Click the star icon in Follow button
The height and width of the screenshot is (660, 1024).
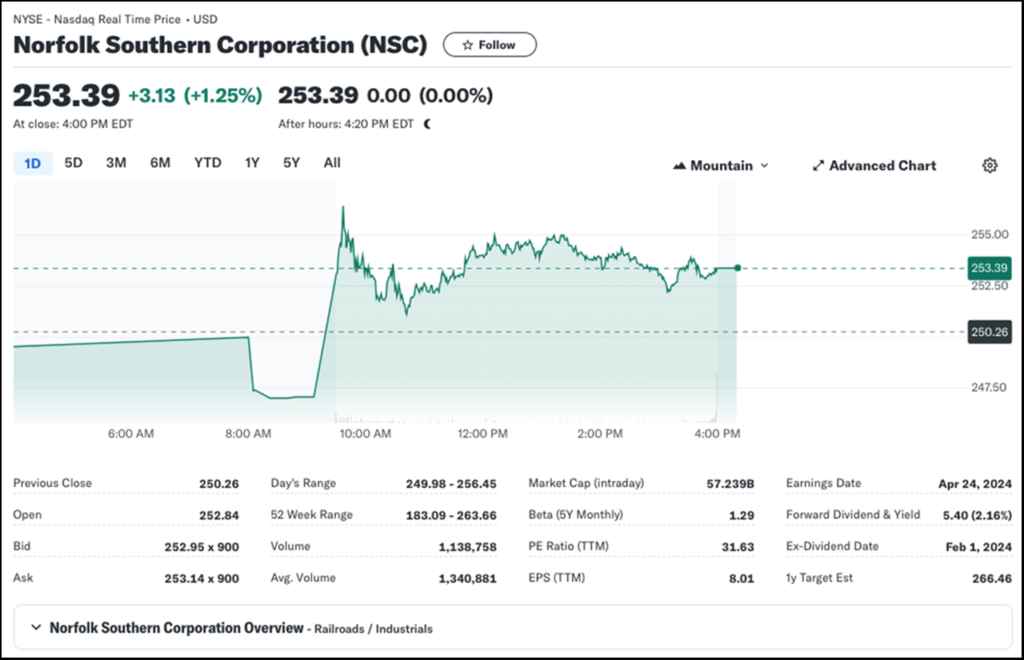(466, 45)
